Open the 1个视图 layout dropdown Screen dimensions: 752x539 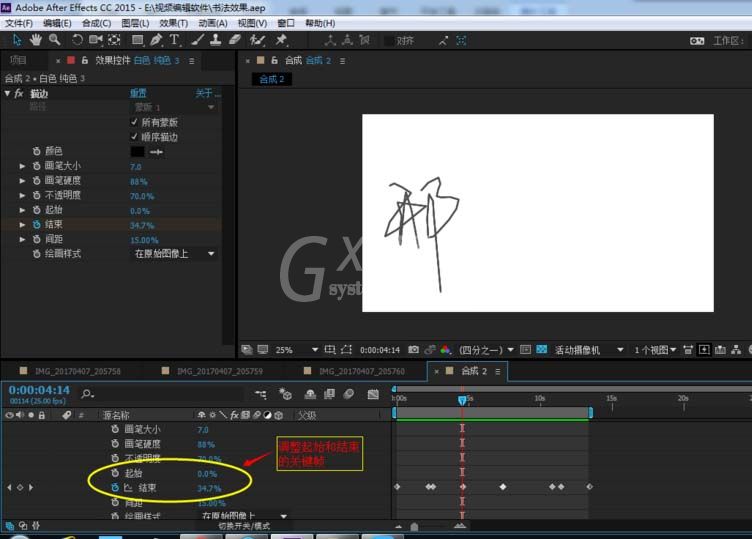655,350
